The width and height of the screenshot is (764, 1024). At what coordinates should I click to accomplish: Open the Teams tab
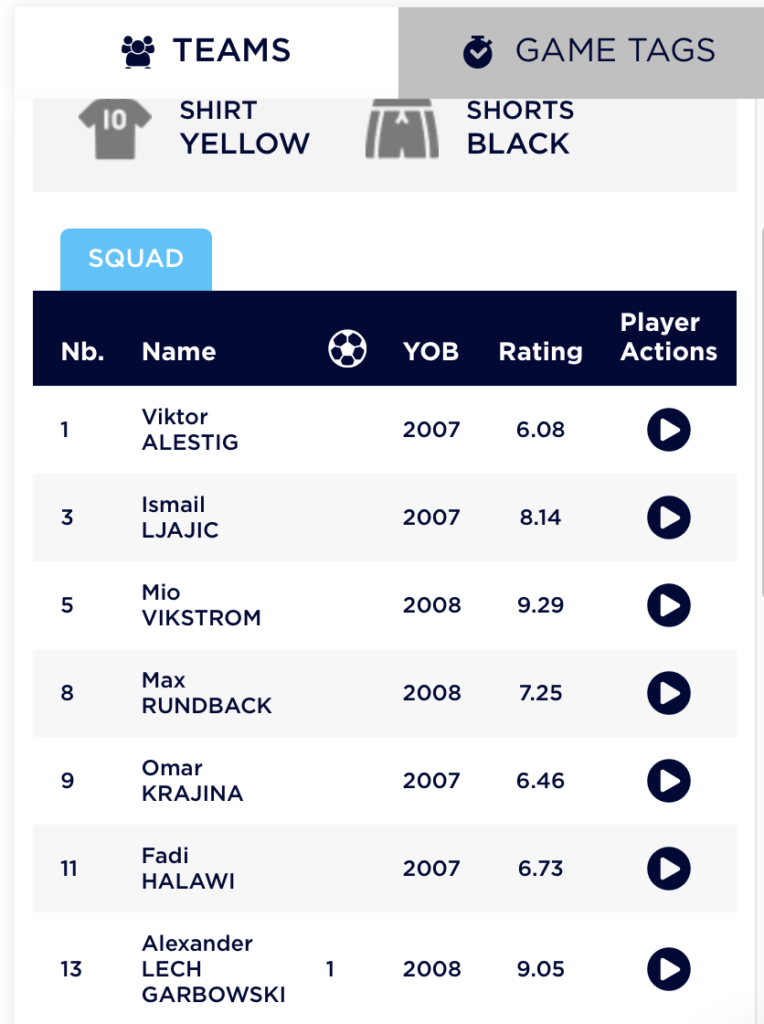206,52
